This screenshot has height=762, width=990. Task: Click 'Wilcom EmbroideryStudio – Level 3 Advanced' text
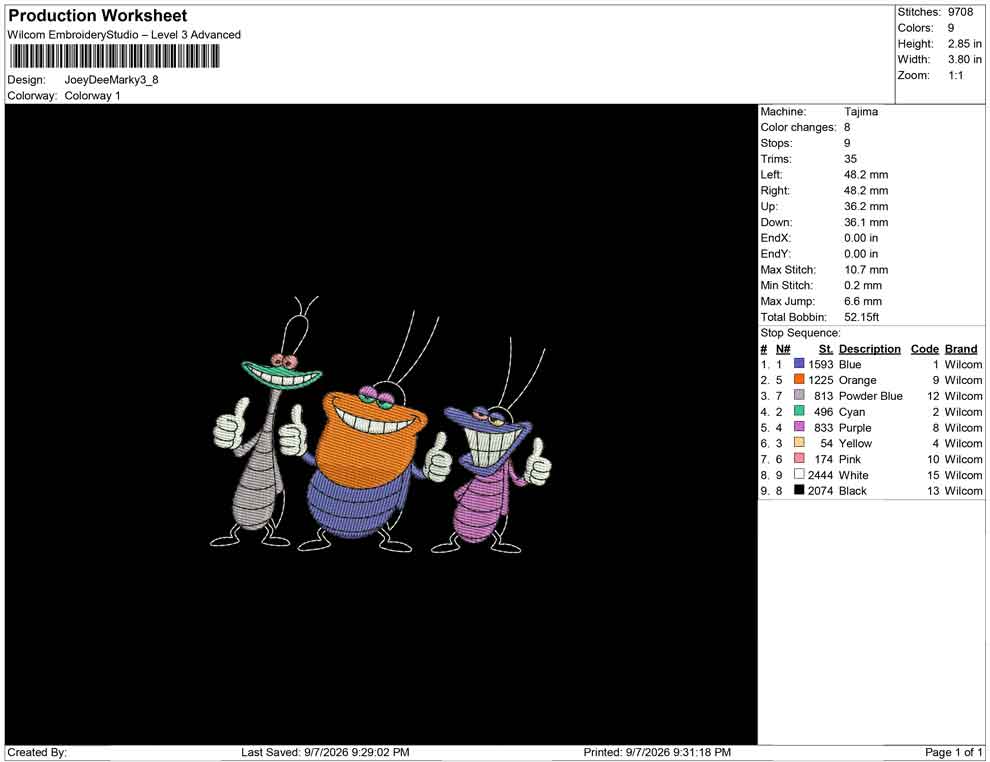[124, 35]
